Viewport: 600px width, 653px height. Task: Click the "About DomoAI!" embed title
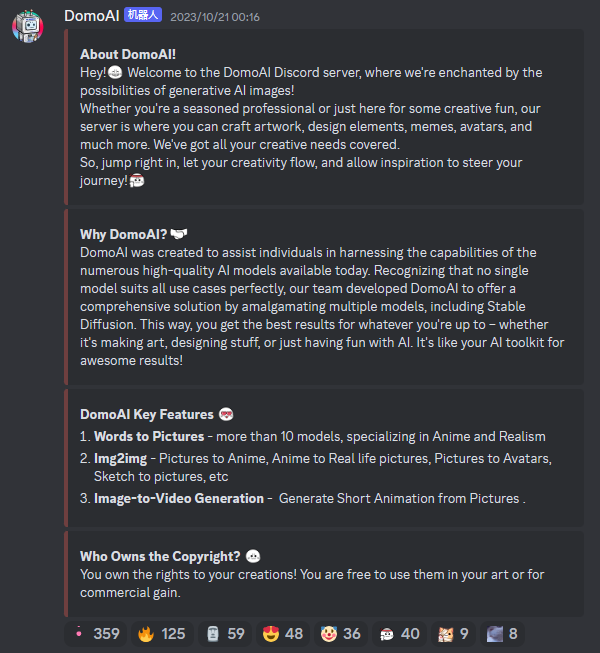point(126,55)
